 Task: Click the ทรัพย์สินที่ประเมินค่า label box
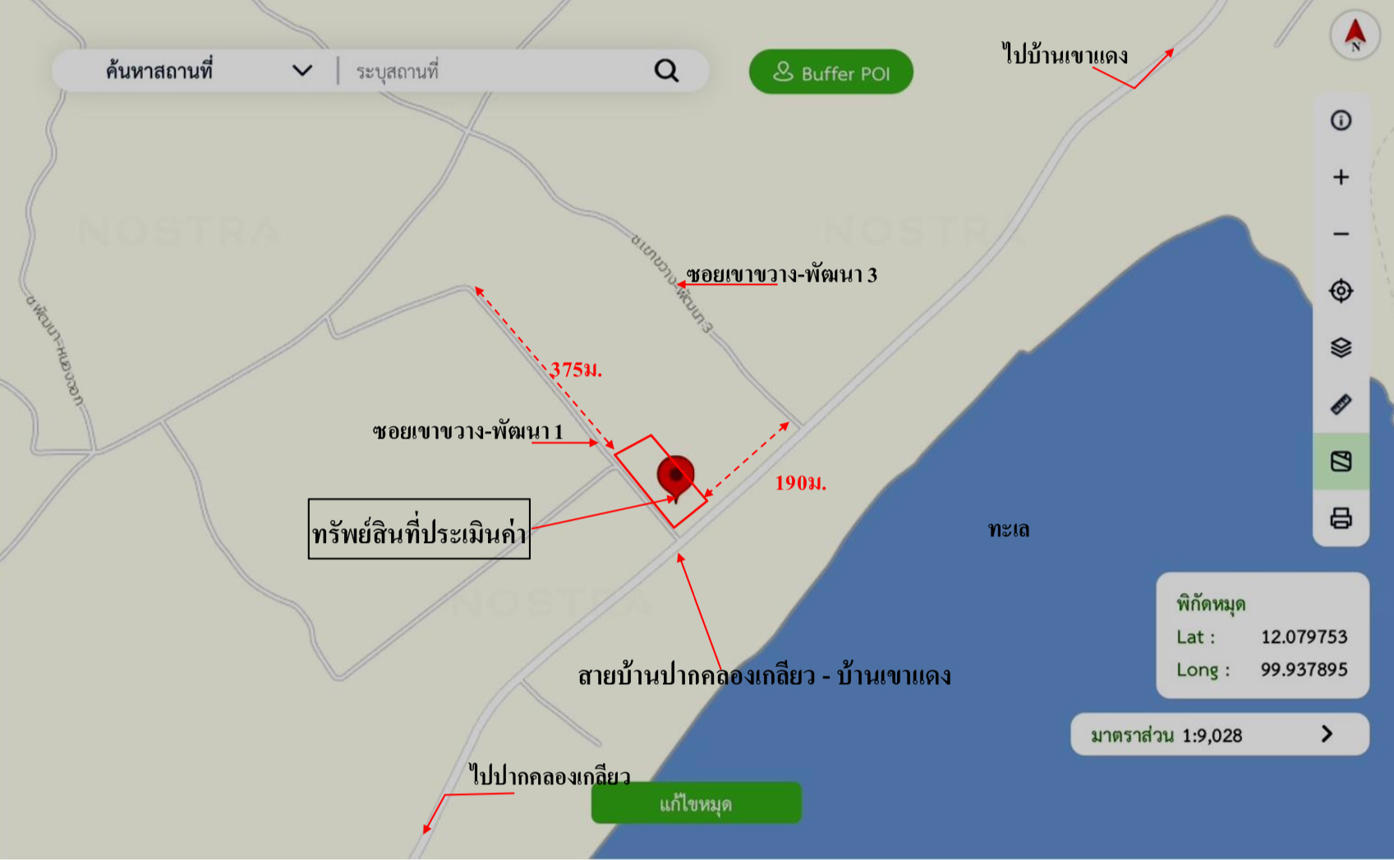pyautogui.click(x=419, y=529)
